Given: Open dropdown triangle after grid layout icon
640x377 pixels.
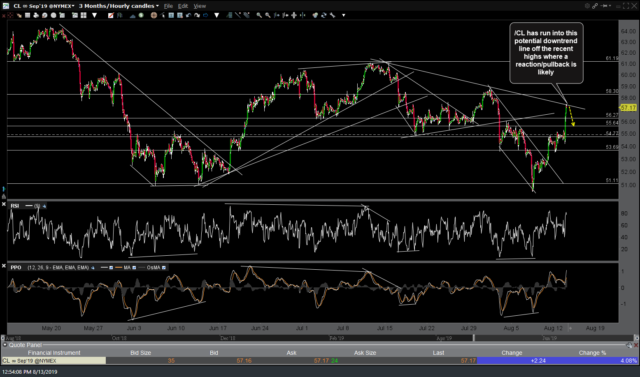Looking at the screenshot, I should point(95,16).
